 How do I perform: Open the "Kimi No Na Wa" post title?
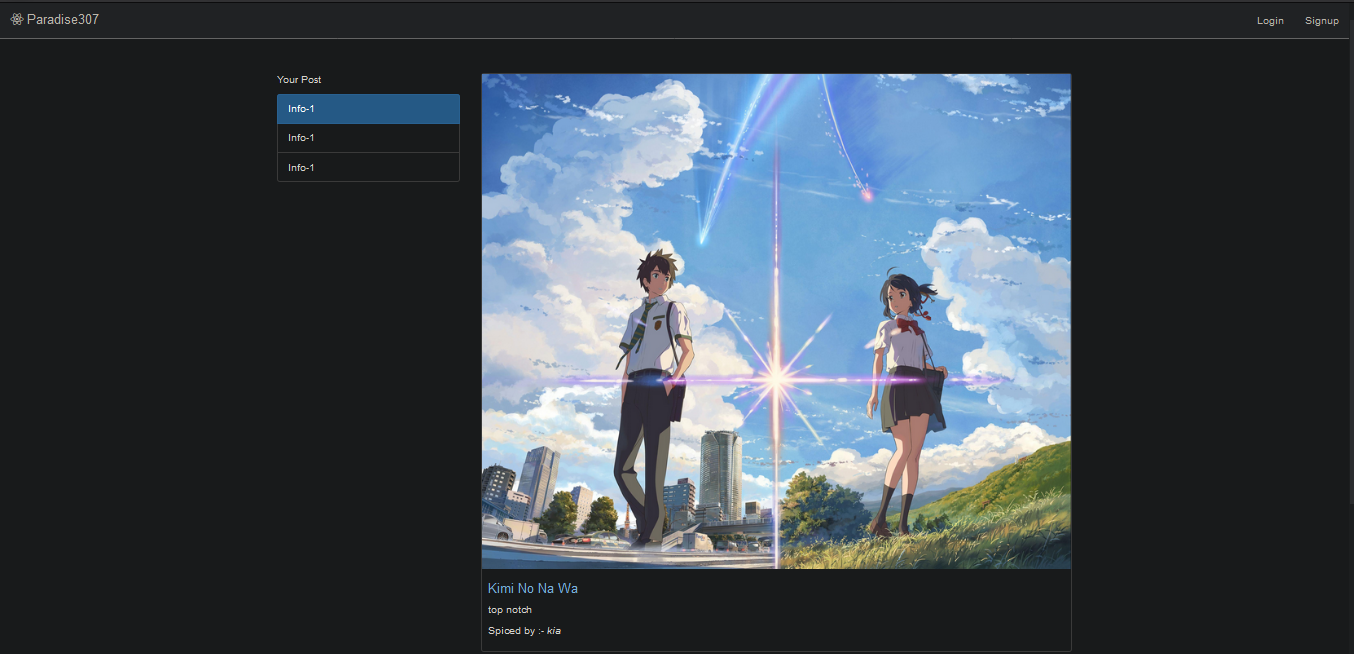click(x=532, y=588)
